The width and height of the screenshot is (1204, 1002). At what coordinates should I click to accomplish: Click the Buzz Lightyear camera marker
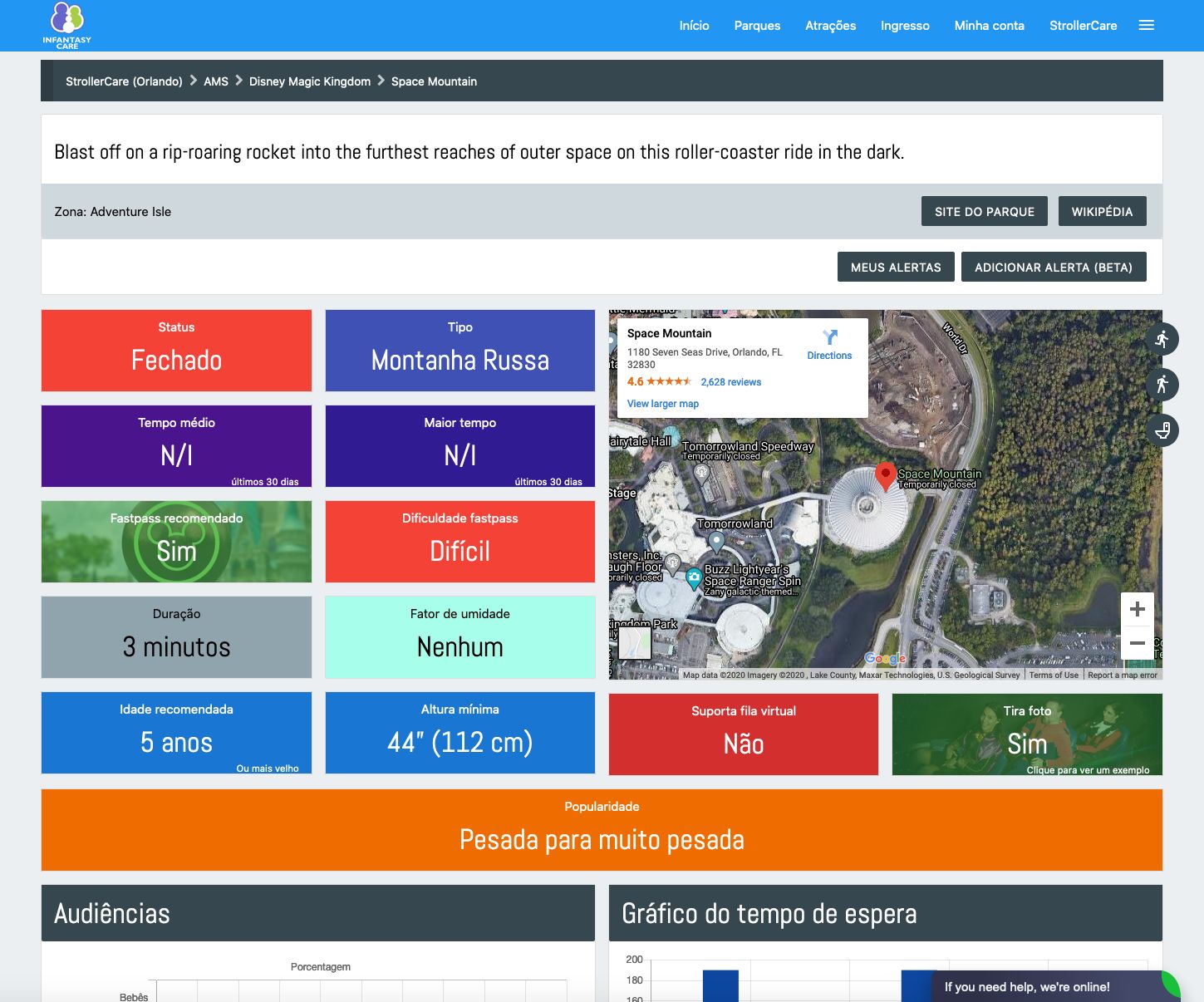coord(694,577)
